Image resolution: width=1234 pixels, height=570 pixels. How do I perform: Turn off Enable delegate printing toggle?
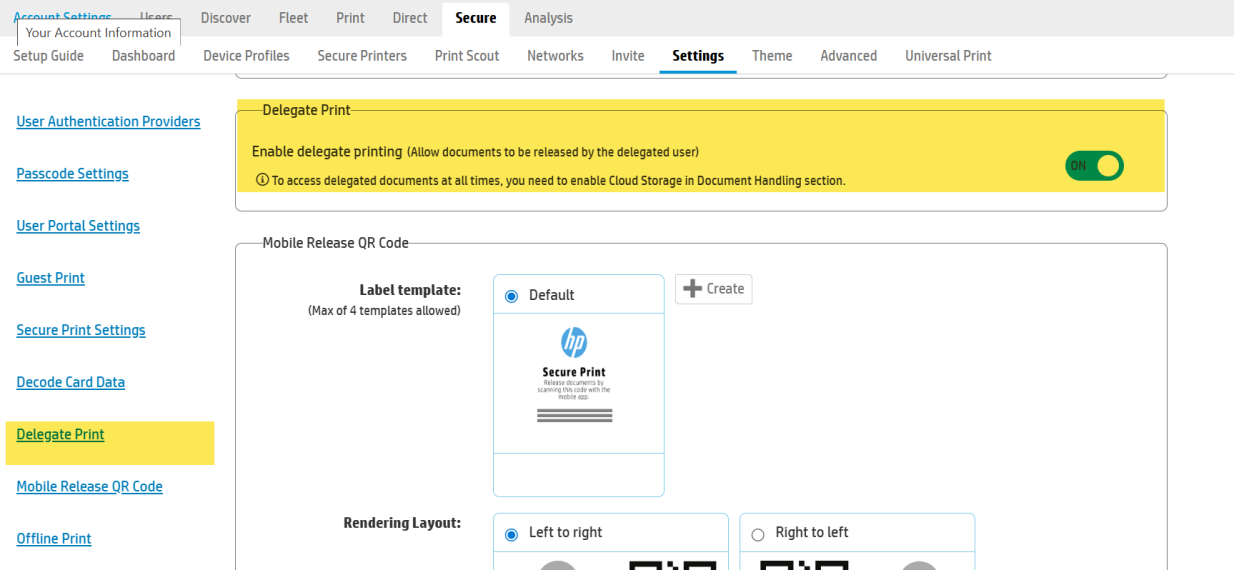coord(1094,166)
